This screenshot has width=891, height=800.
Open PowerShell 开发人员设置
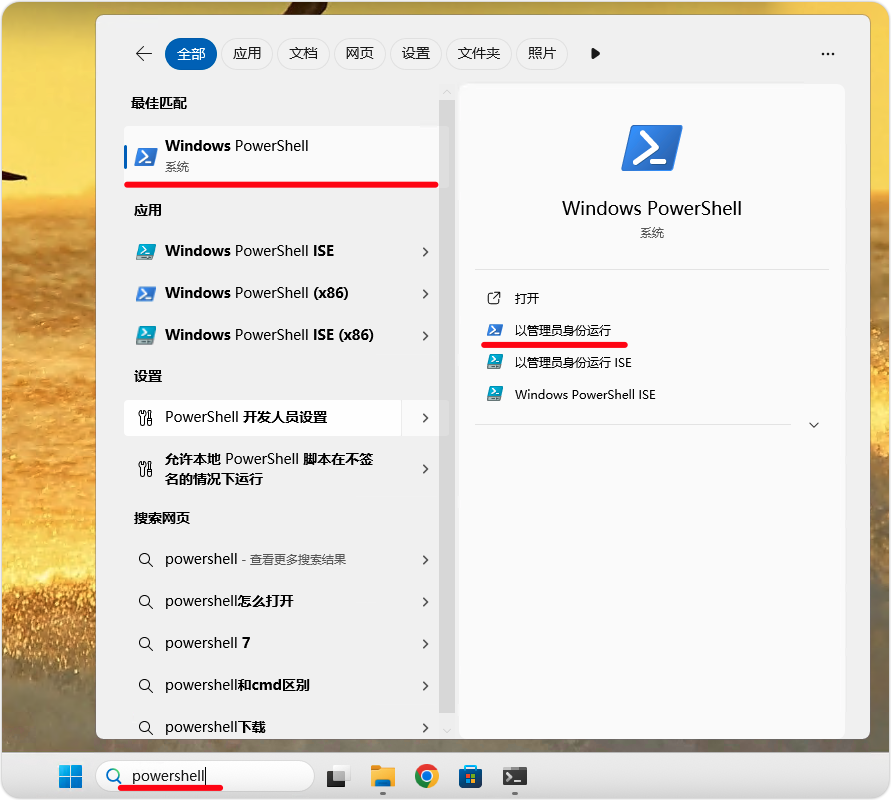click(263, 418)
